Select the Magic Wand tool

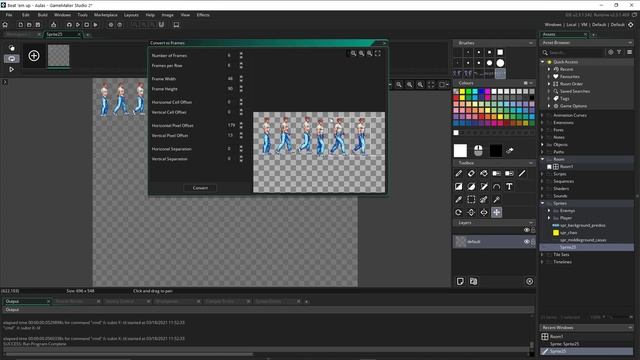click(496, 200)
